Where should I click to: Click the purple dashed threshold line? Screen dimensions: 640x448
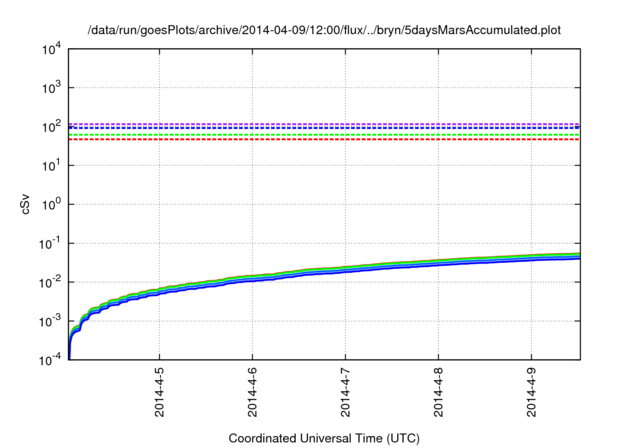pos(324,124)
